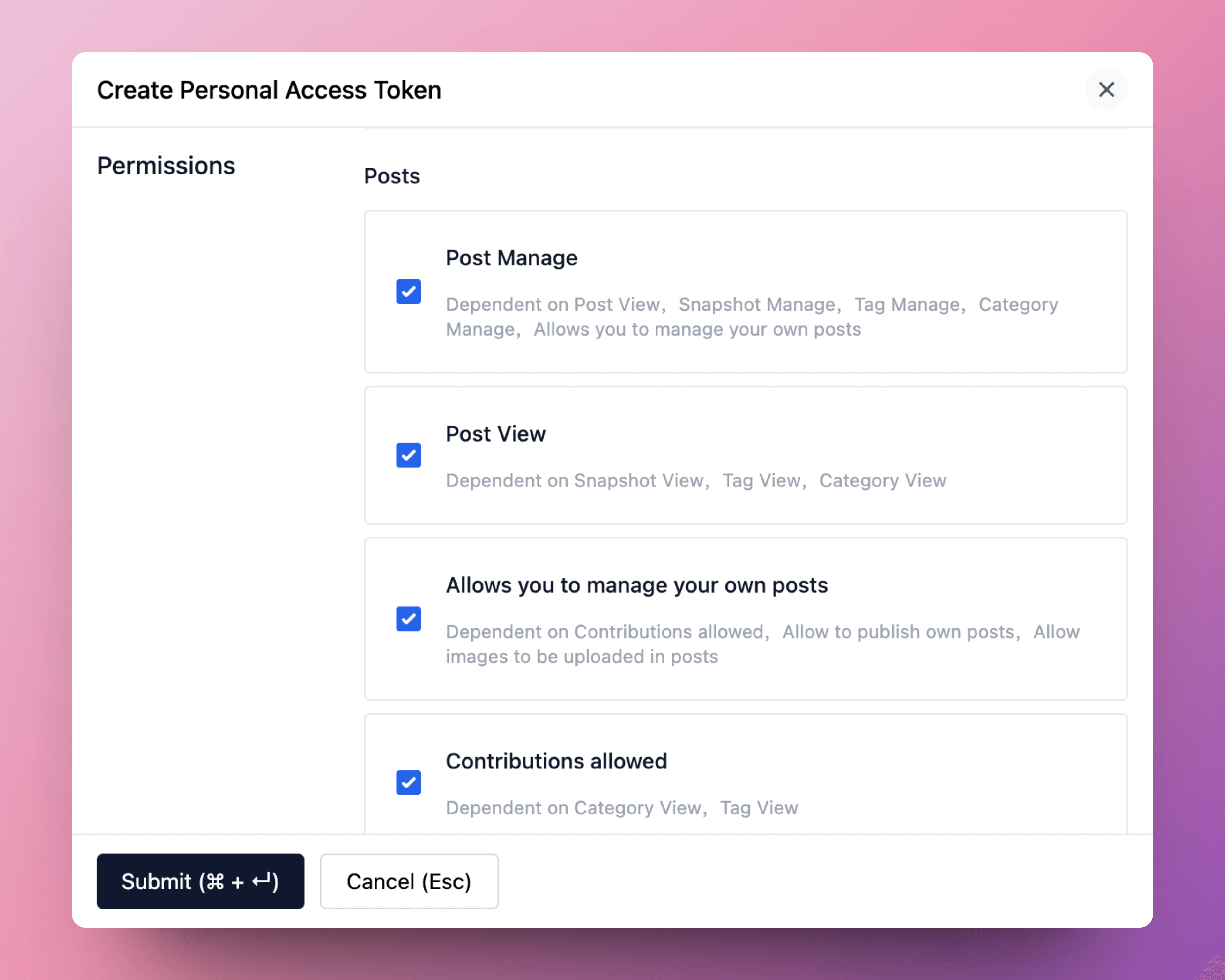1225x980 pixels.
Task: Uncheck the Contributions allowed checkbox
Action: (408, 782)
